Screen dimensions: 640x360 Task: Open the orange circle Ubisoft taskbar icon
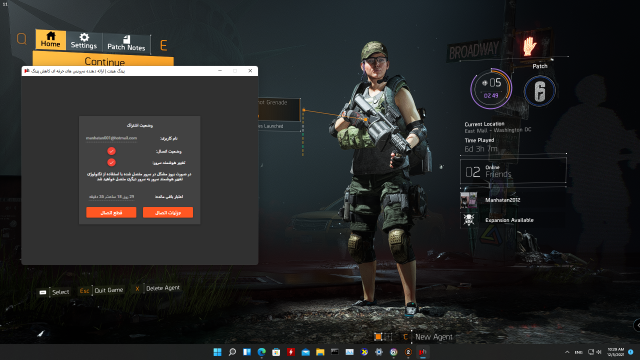[408, 352]
